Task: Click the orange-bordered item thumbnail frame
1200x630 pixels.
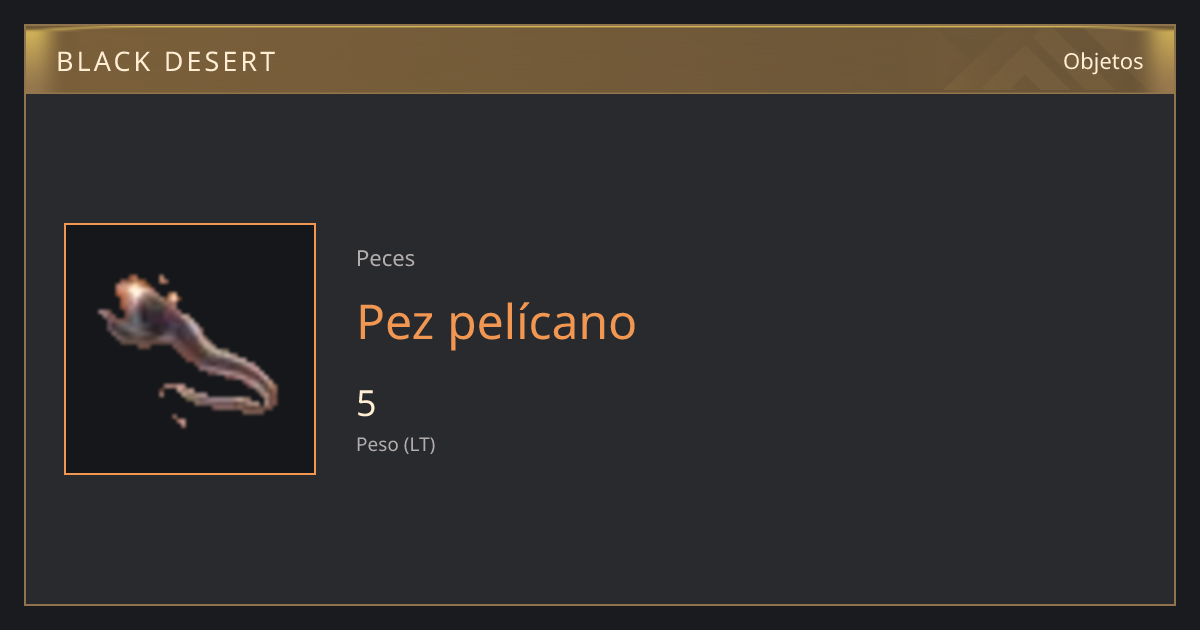Action: coord(190,349)
